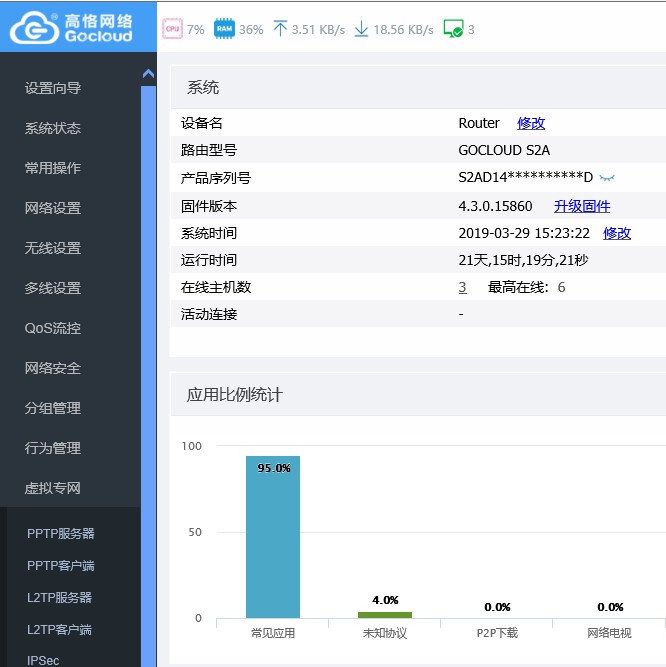Open PPTP服务器 submenu item
The width and height of the screenshot is (666, 667).
(61, 534)
